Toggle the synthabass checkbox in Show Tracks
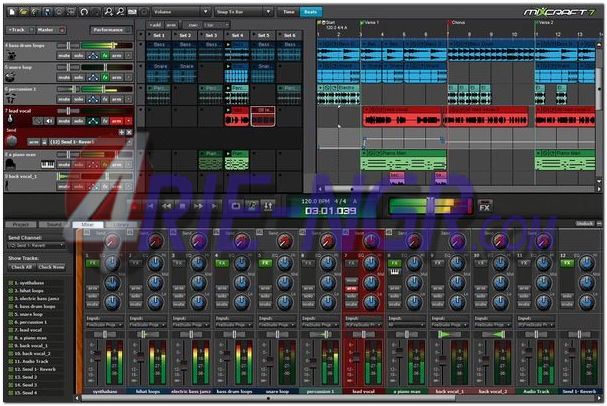The image size is (607, 406). (11, 283)
